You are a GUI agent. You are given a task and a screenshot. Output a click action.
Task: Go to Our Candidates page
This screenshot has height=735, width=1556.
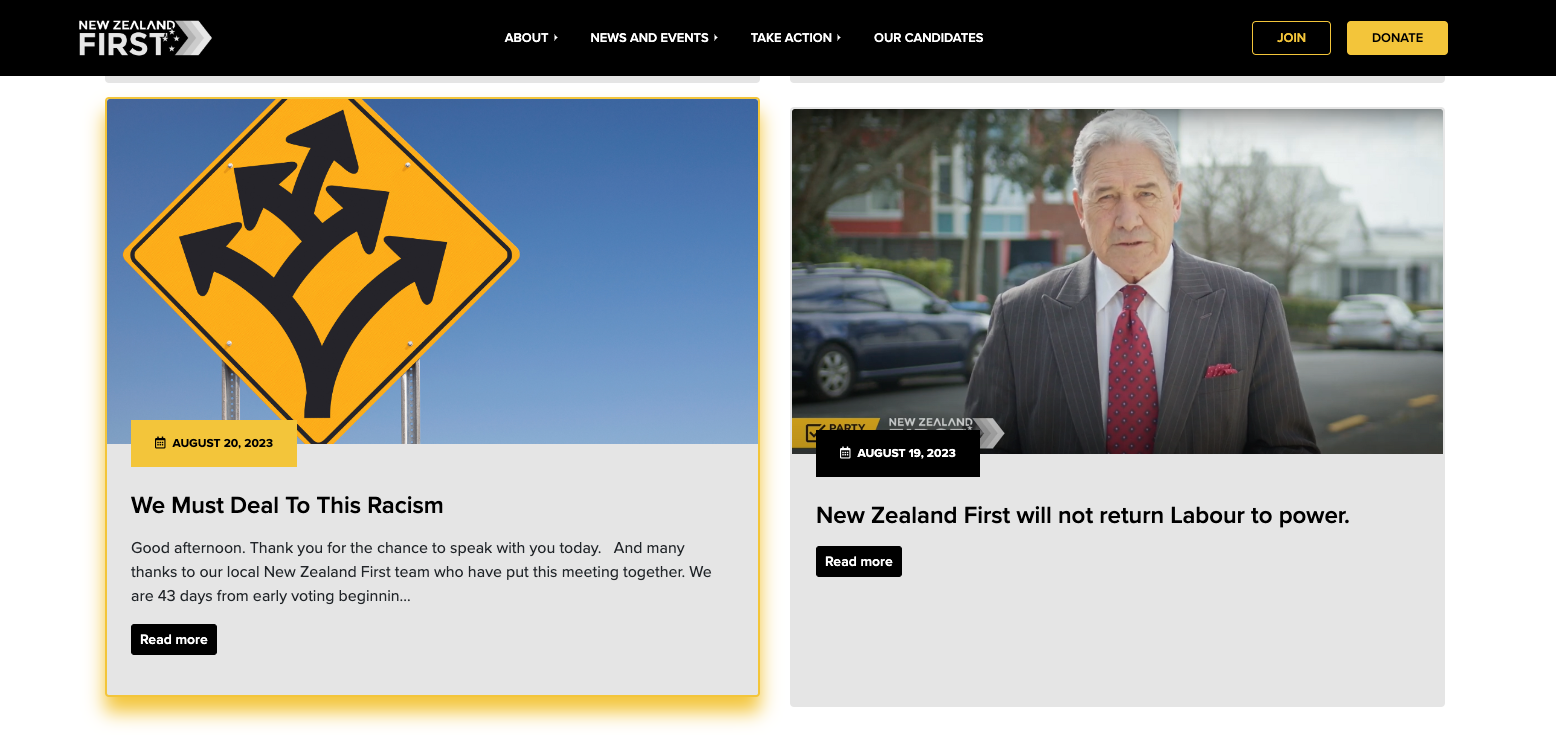click(x=928, y=38)
